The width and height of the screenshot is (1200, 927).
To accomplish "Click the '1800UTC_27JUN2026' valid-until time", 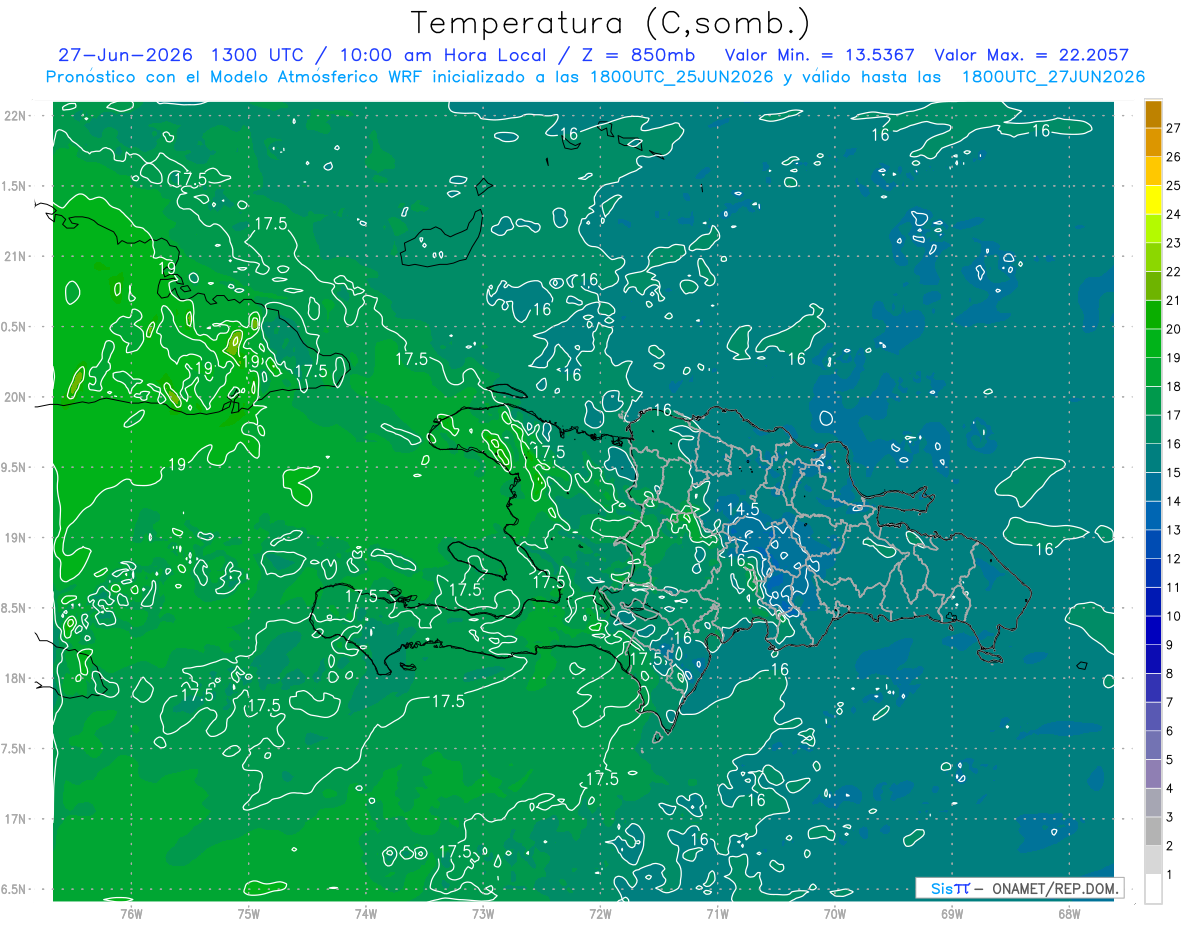I will pyautogui.click(x=1053, y=77).
